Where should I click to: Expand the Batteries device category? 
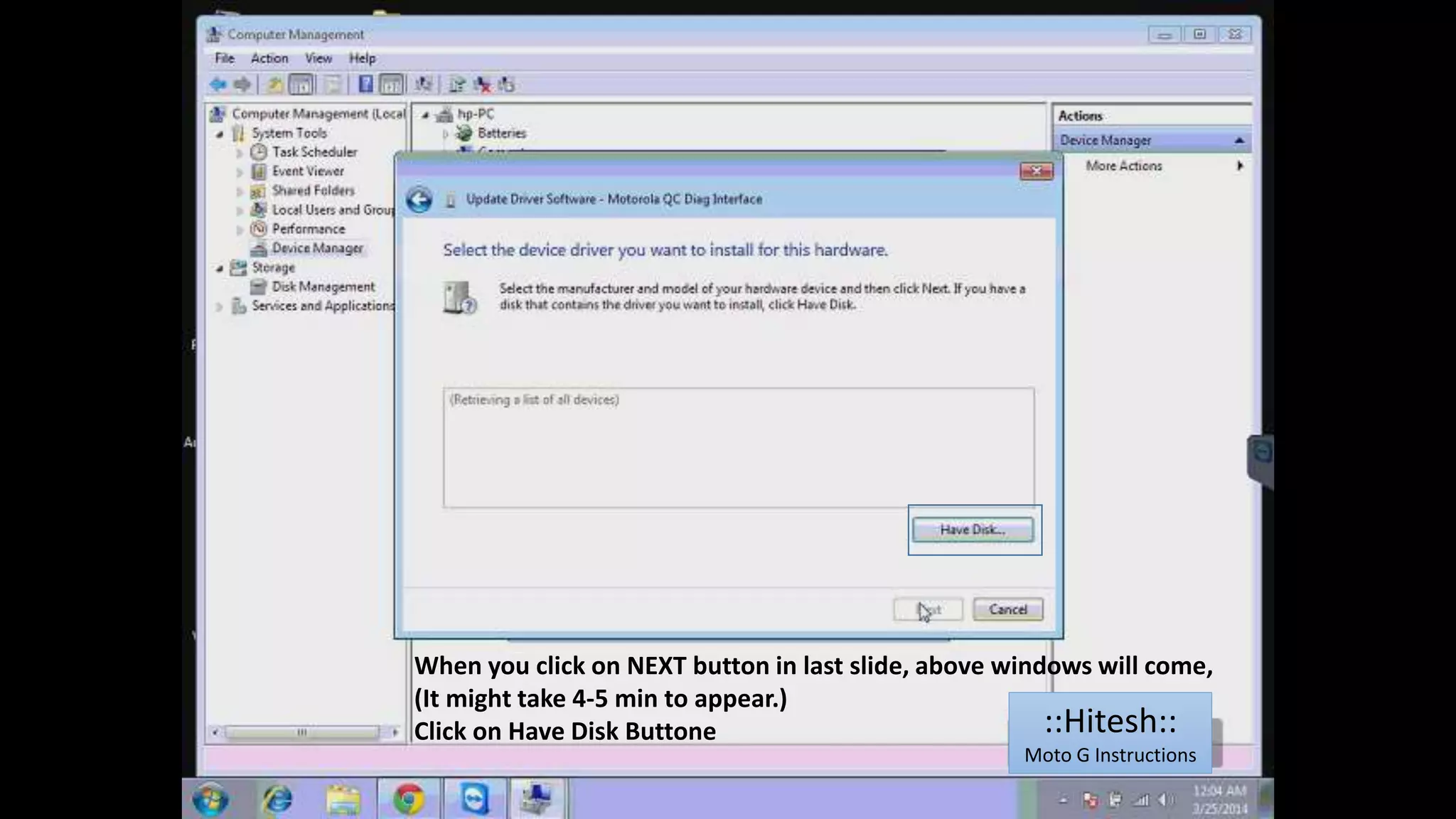pos(445,134)
